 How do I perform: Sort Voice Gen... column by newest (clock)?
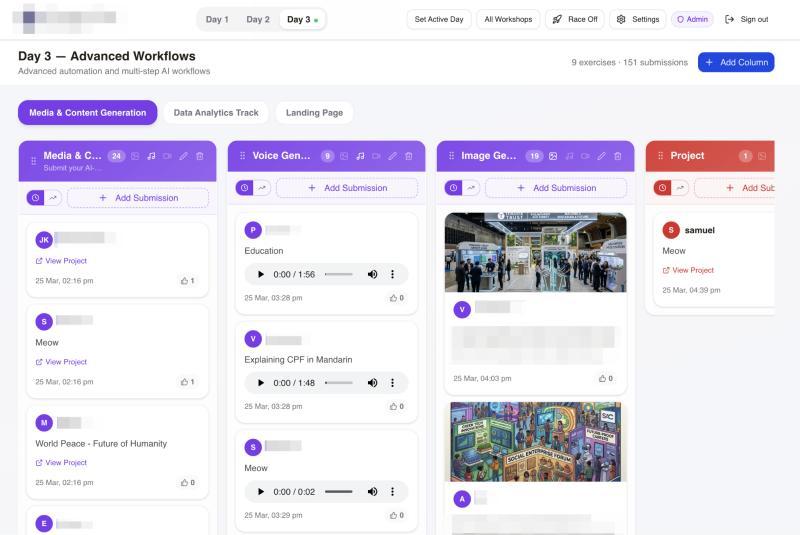coord(244,188)
